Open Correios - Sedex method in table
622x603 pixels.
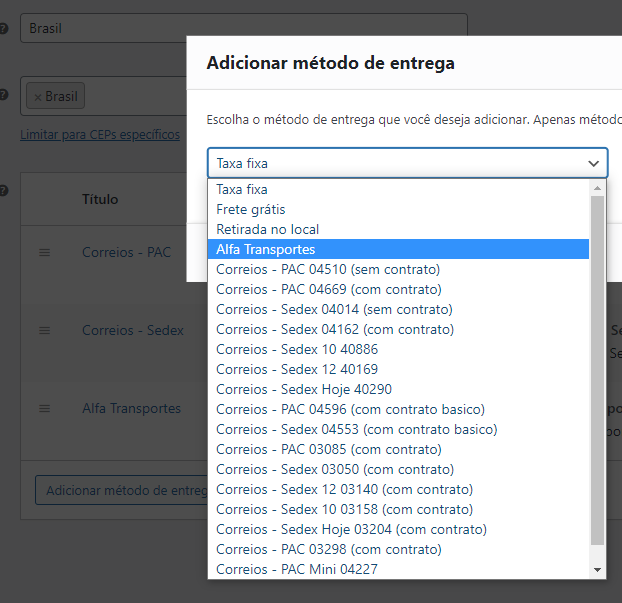(x=133, y=330)
